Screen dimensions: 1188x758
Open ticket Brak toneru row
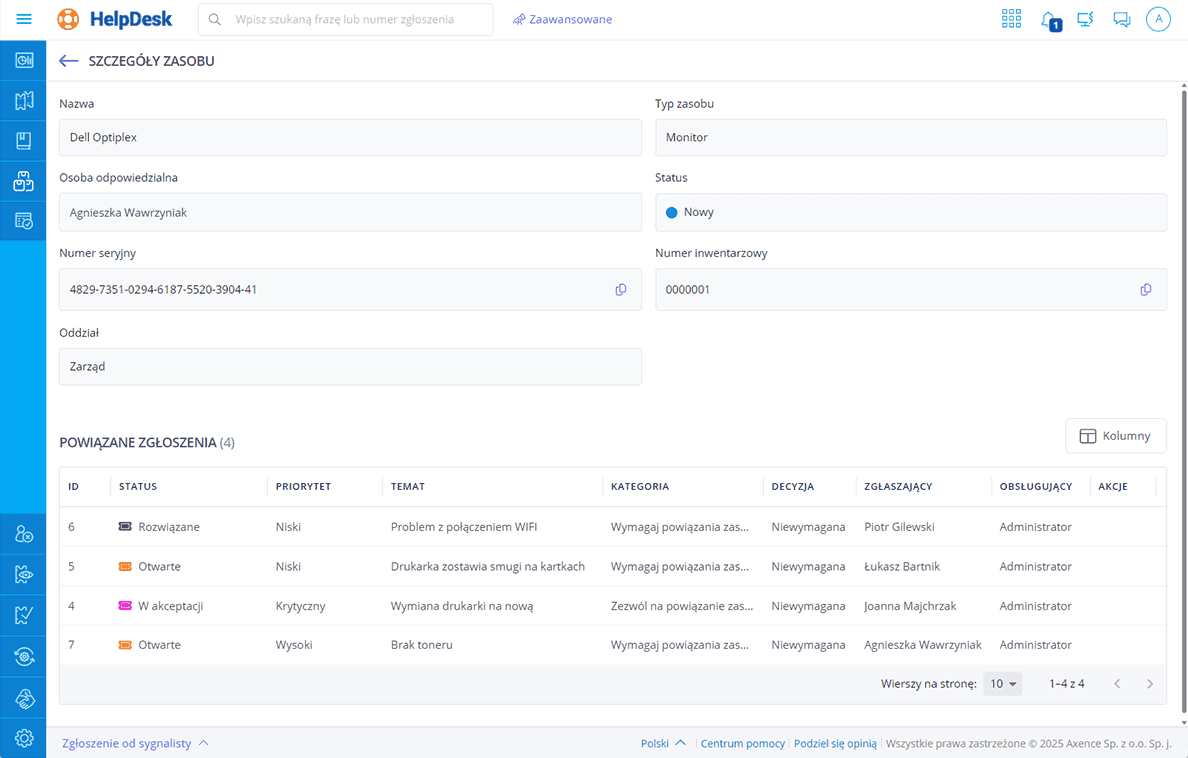coord(421,645)
